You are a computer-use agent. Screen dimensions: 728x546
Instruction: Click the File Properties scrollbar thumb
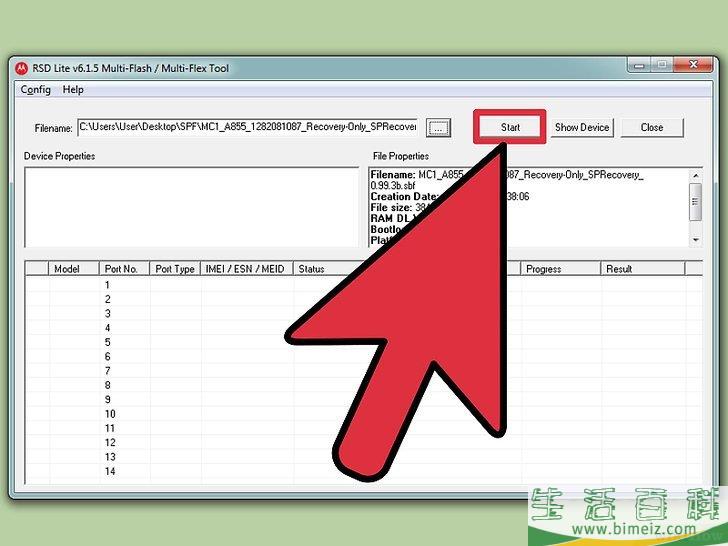point(695,202)
